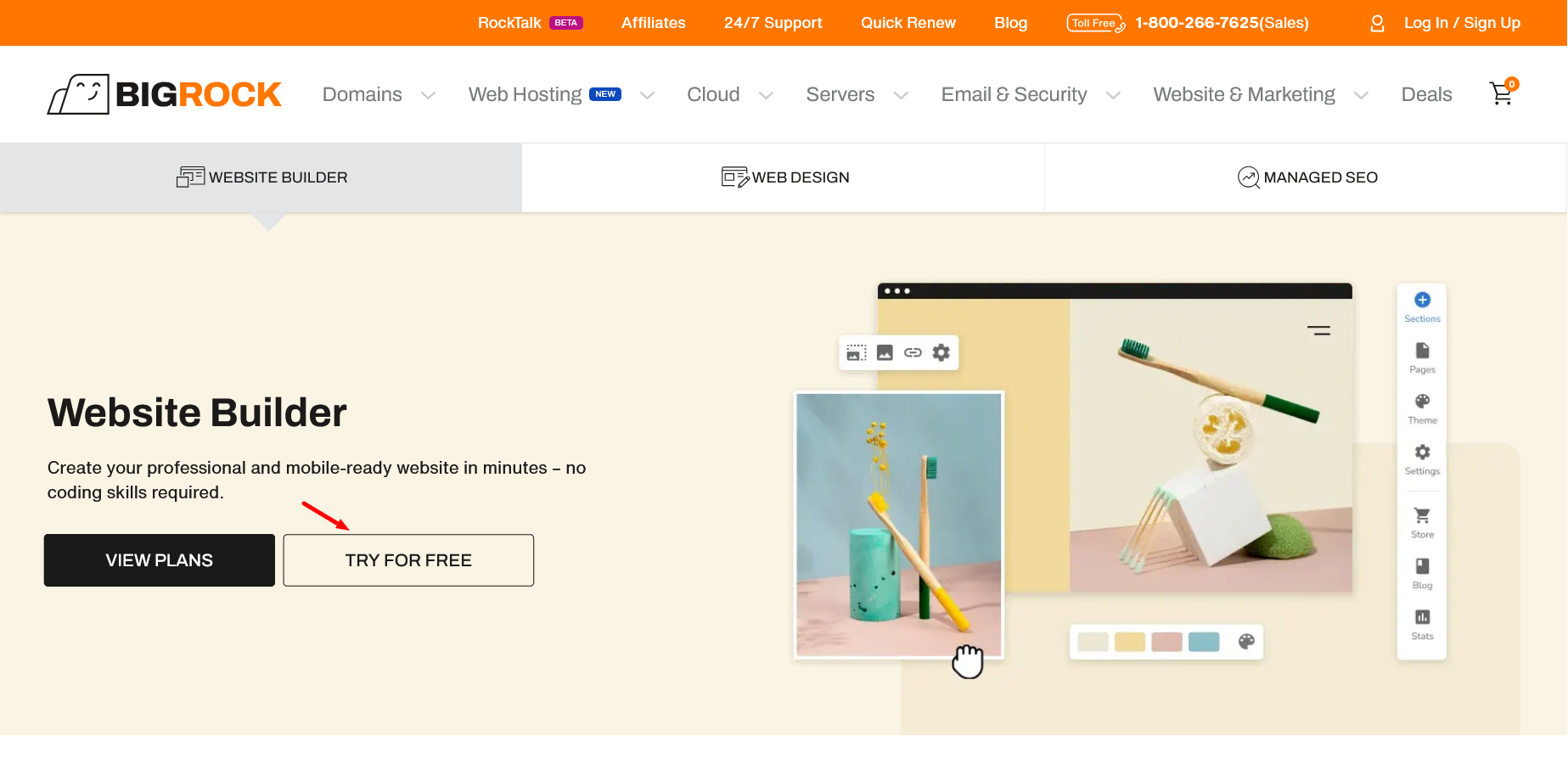Expand the Domains dropdown chevron
Viewport: 1568px width, 770px height.
(x=429, y=96)
